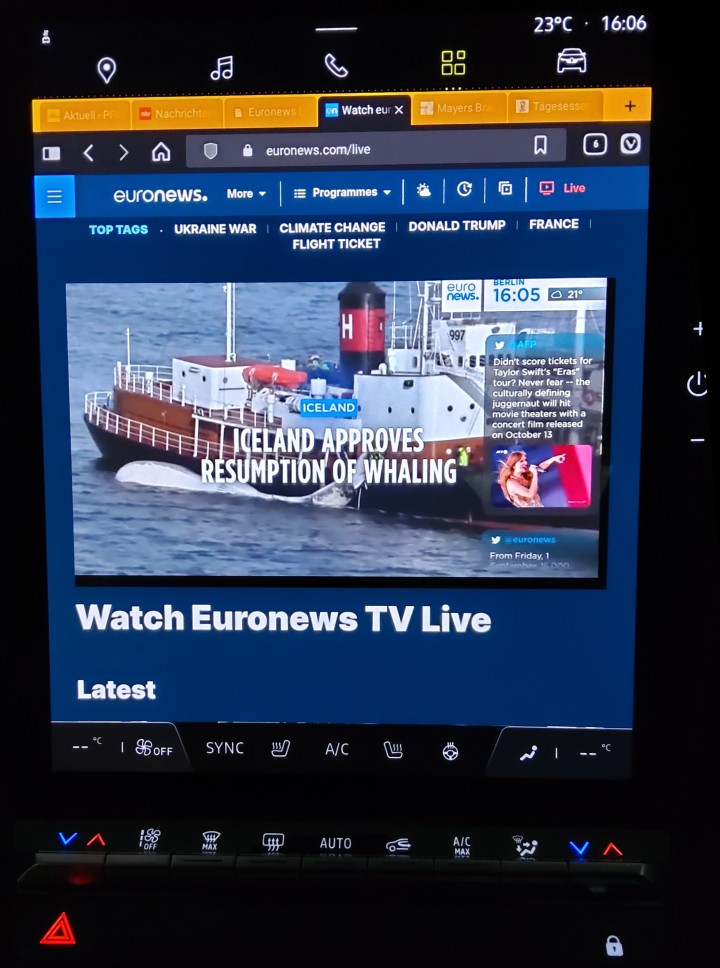
Task: Raise left temperature with red up arrow
Action: [96, 840]
